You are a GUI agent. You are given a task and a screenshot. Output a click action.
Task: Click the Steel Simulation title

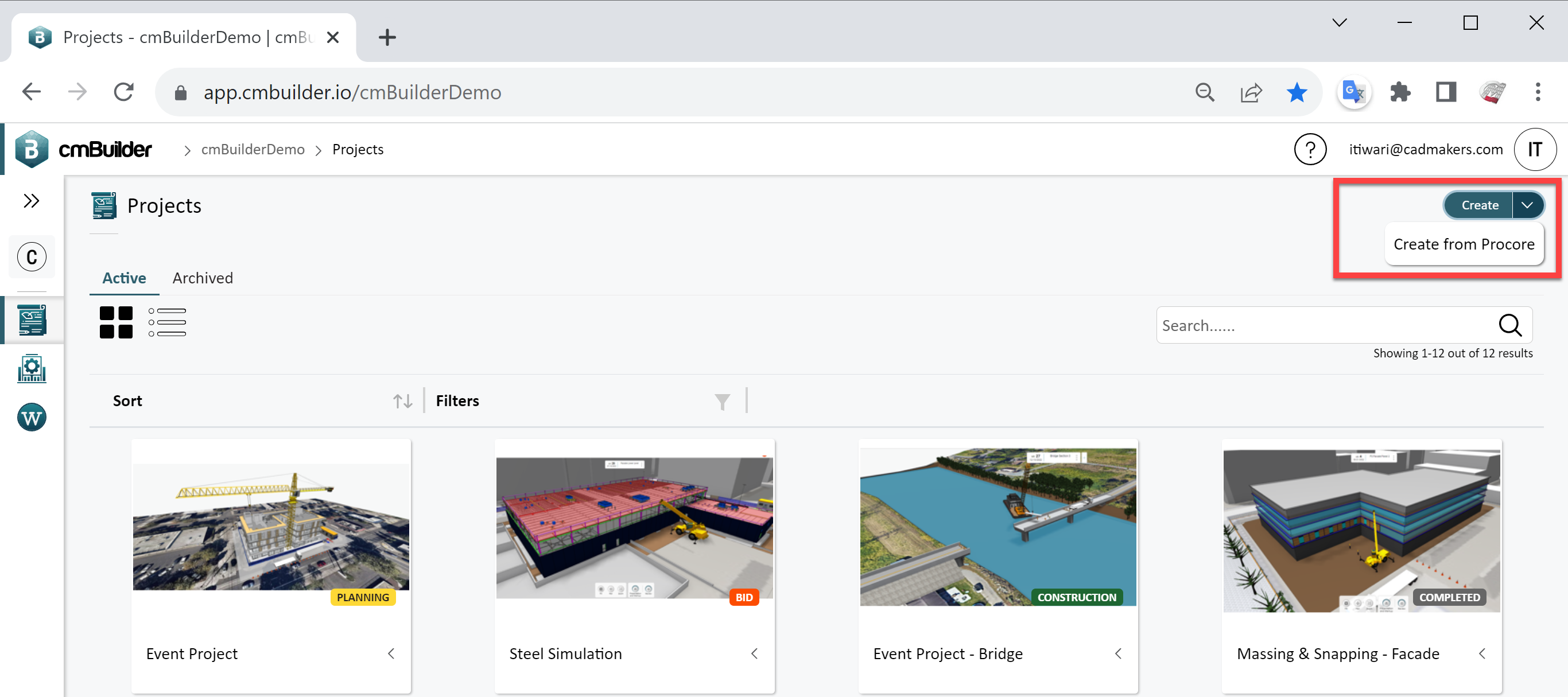(x=565, y=654)
